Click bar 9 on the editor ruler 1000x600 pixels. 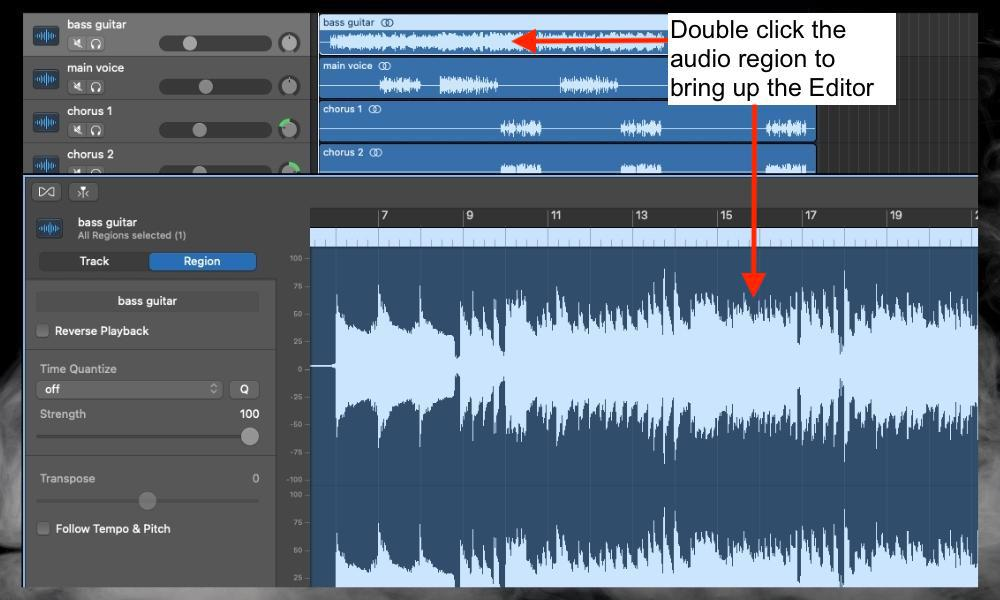tap(469, 216)
